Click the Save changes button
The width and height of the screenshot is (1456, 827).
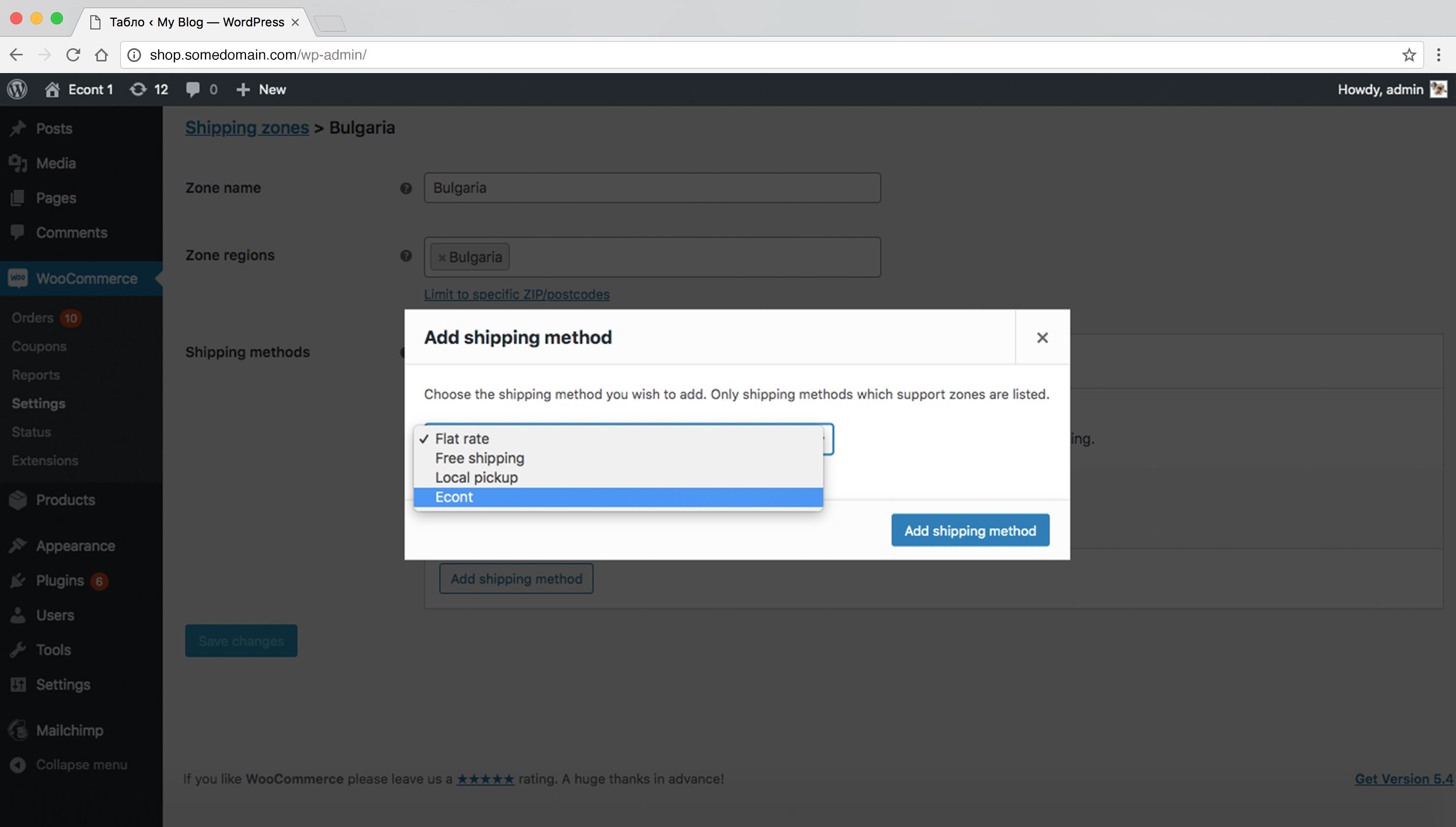point(241,641)
